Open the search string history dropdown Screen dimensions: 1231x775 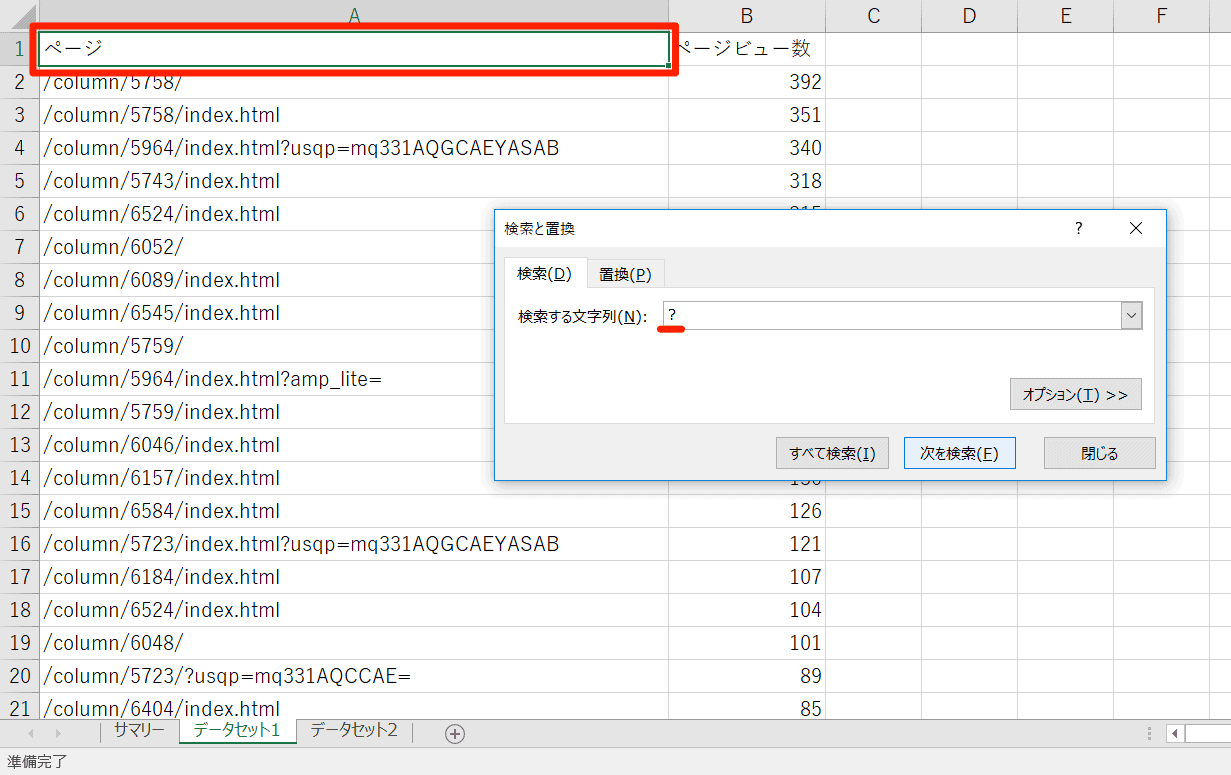(x=1131, y=315)
